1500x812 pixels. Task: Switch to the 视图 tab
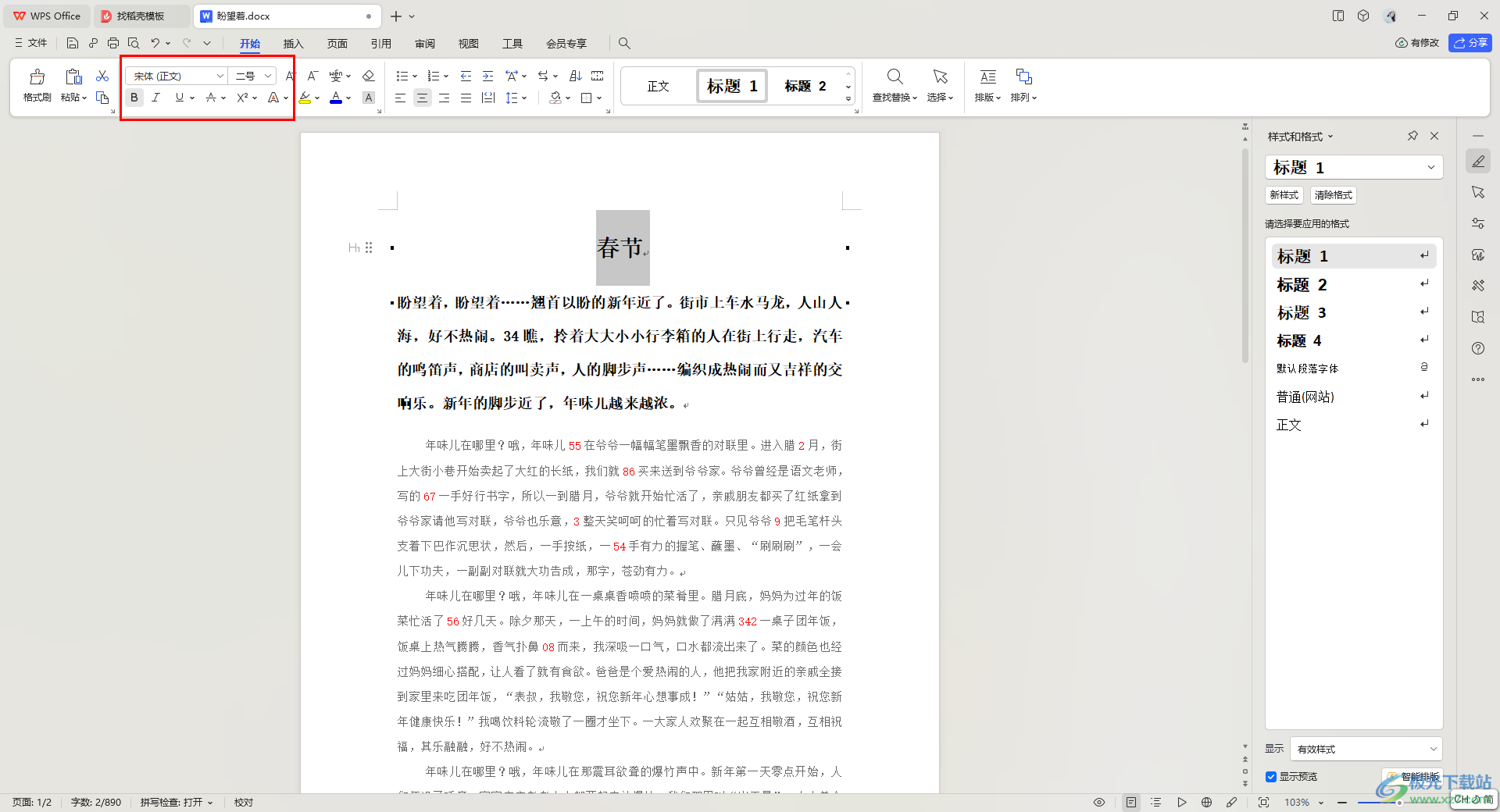pos(468,43)
